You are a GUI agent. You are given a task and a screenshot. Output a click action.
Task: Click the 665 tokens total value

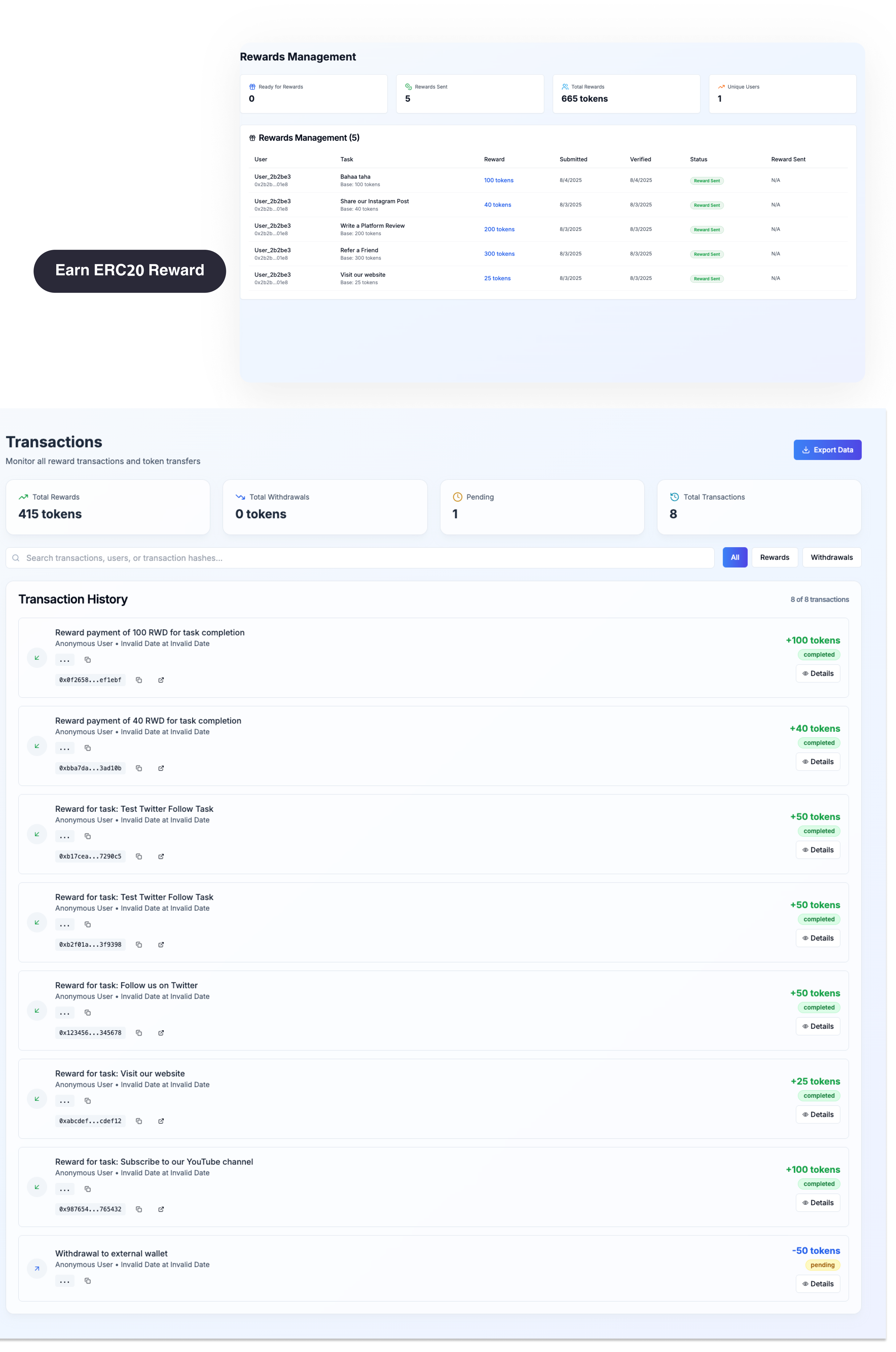(584, 99)
